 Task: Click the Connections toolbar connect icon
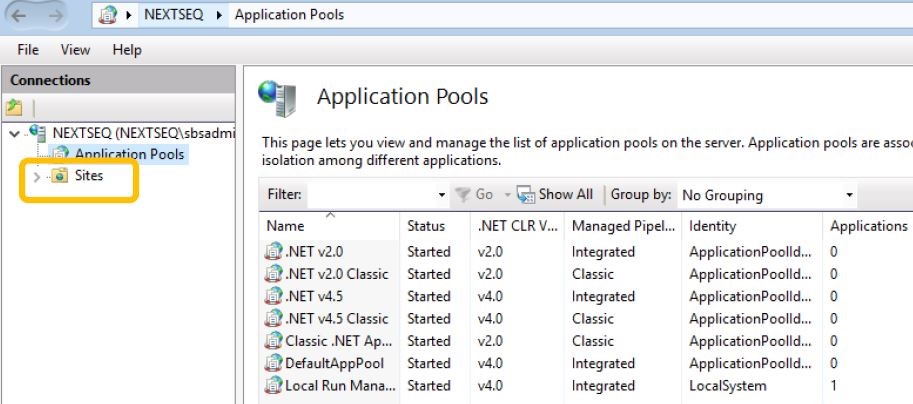14,107
